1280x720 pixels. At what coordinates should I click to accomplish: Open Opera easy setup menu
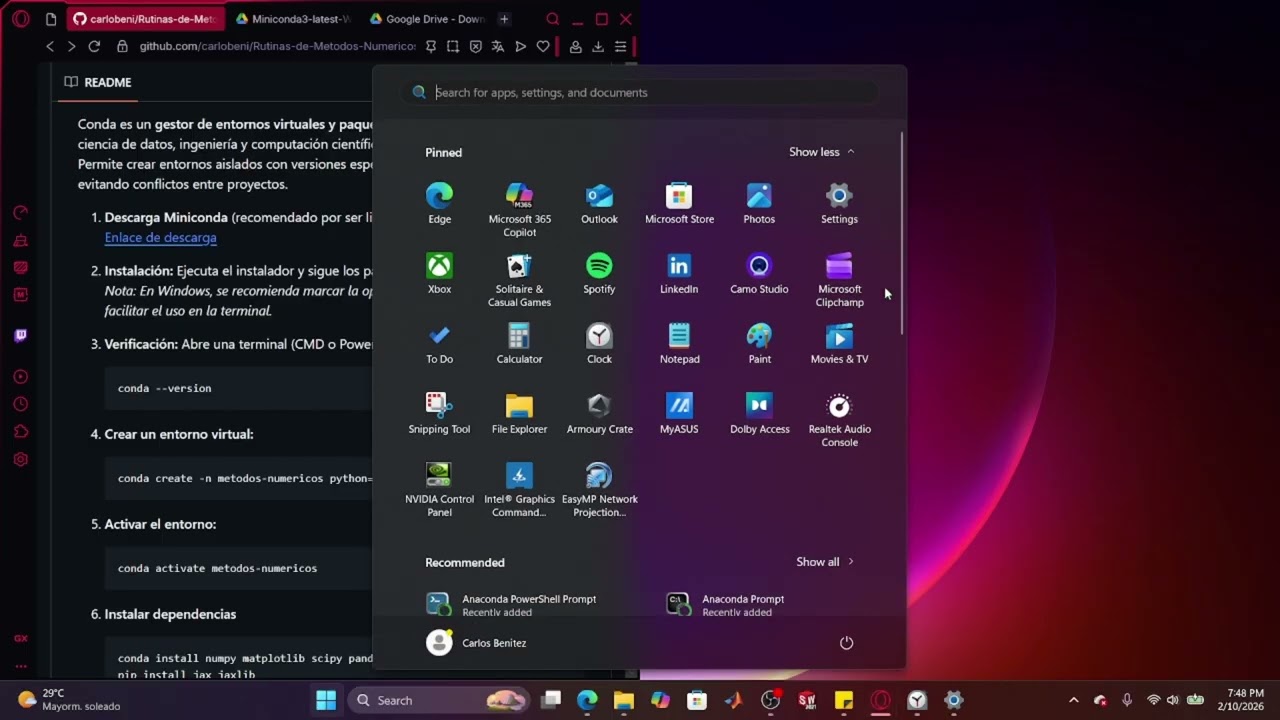(620, 46)
